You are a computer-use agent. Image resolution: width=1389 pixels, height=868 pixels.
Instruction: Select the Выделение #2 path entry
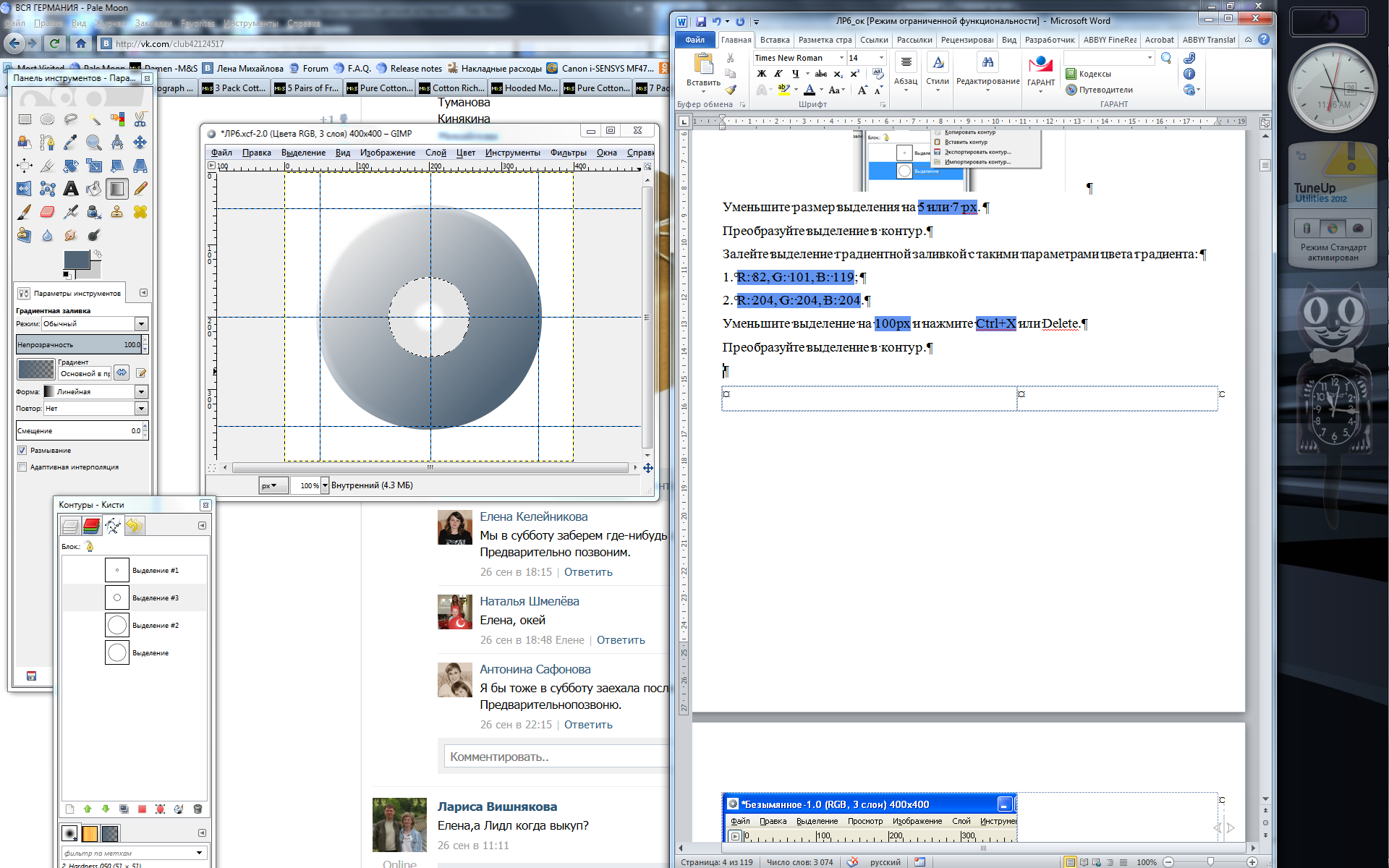[155, 625]
